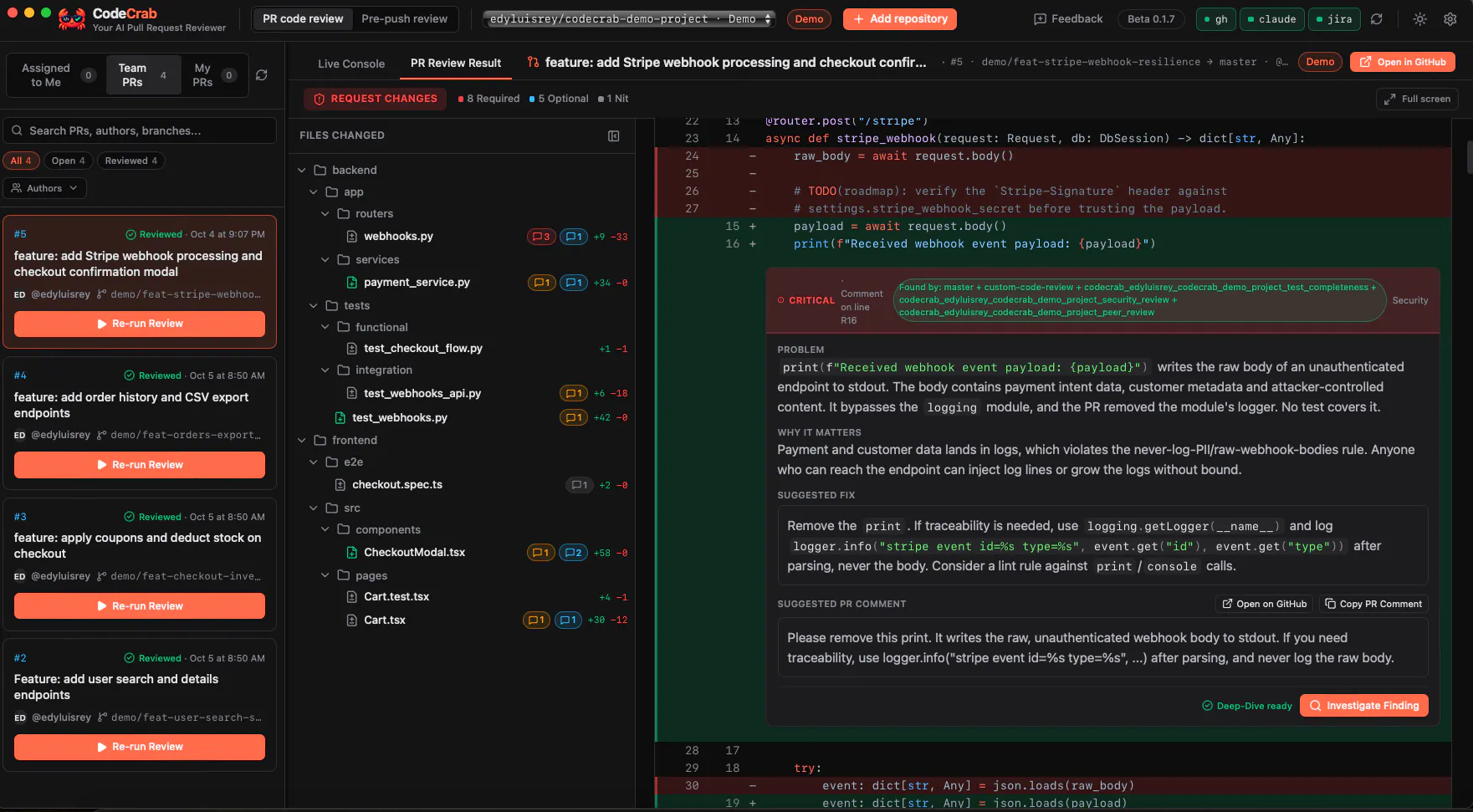Click the refresh icon next to jira
Viewport: 1473px width, 812px height.
click(x=1377, y=19)
